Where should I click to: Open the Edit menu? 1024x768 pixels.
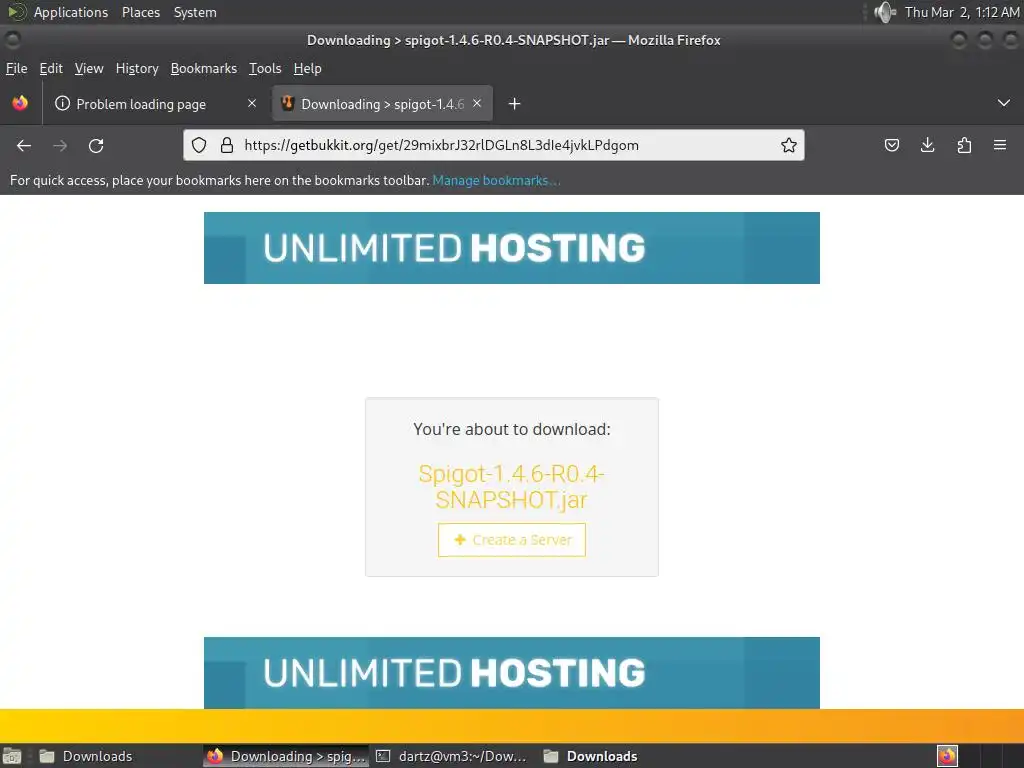(x=51, y=69)
